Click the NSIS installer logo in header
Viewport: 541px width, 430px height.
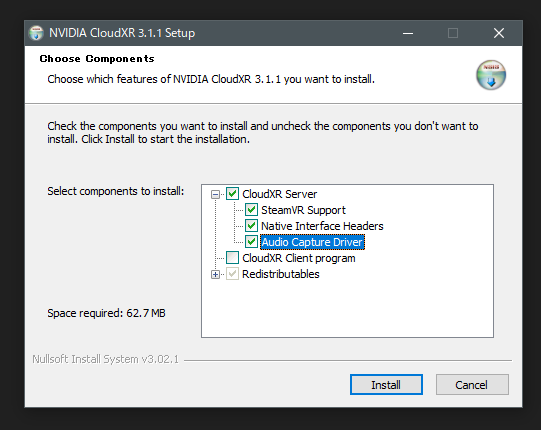pos(491,75)
